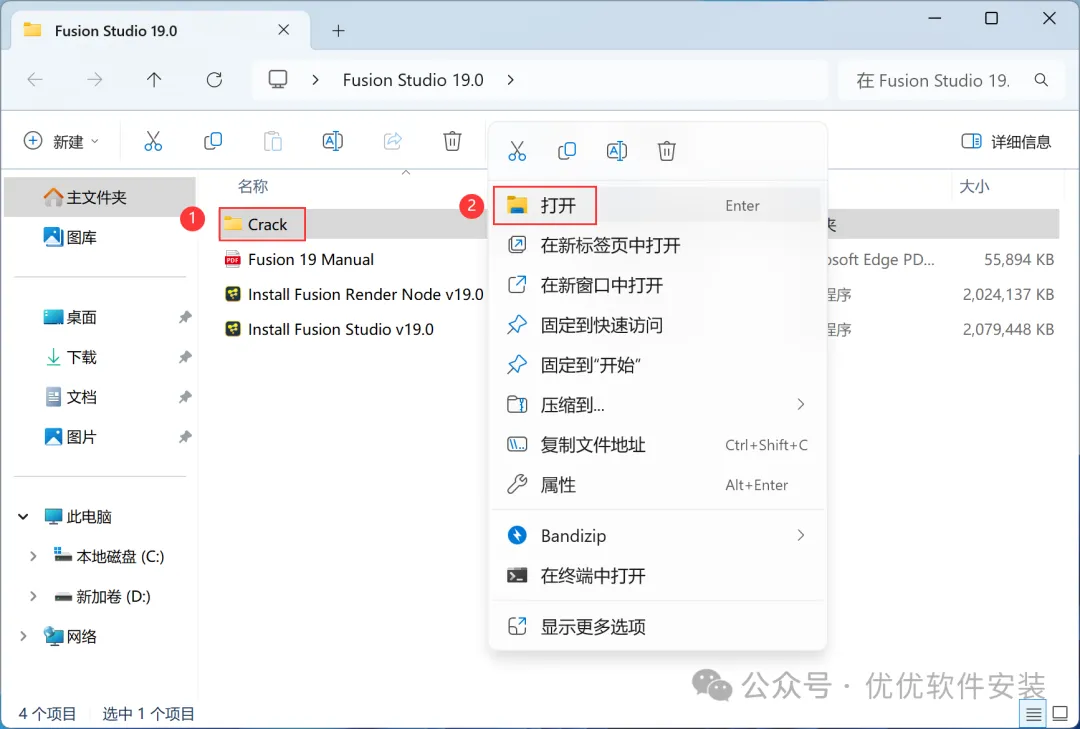Click the search magnifier icon
Image resolution: width=1080 pixels, height=729 pixels.
click(x=1041, y=80)
